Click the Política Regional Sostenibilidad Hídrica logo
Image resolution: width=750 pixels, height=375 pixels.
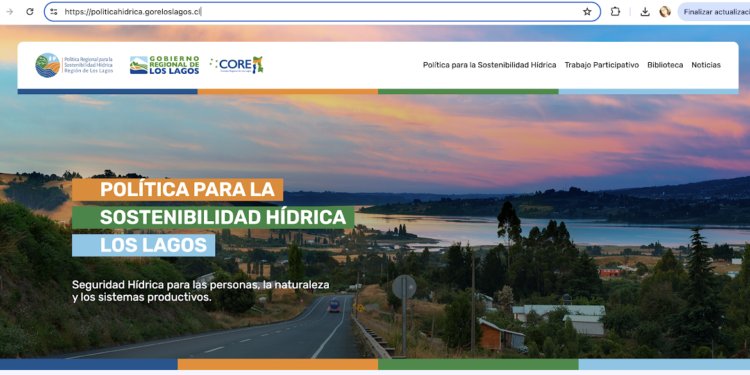coord(75,65)
